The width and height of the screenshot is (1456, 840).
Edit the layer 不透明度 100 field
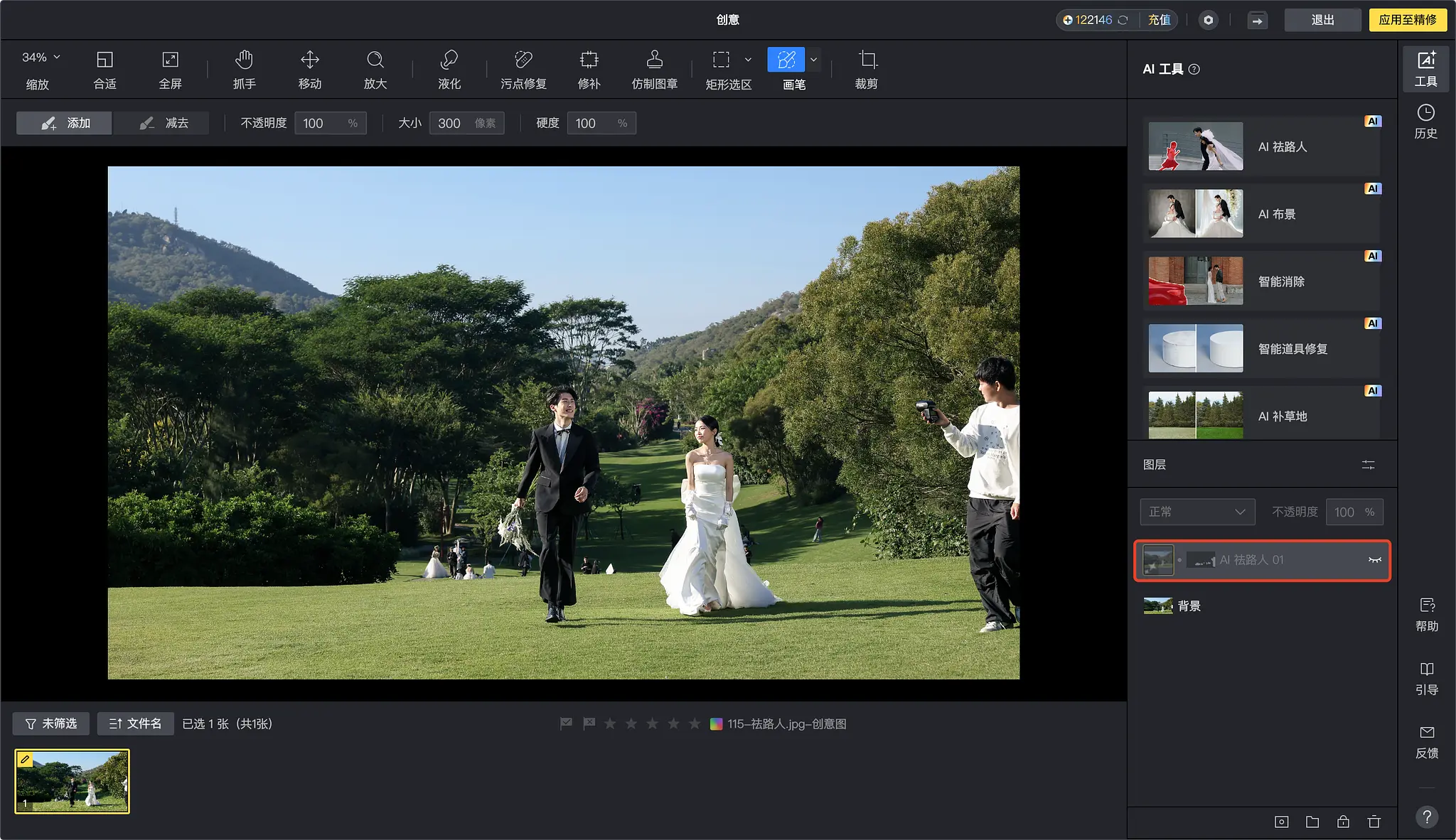point(1354,512)
